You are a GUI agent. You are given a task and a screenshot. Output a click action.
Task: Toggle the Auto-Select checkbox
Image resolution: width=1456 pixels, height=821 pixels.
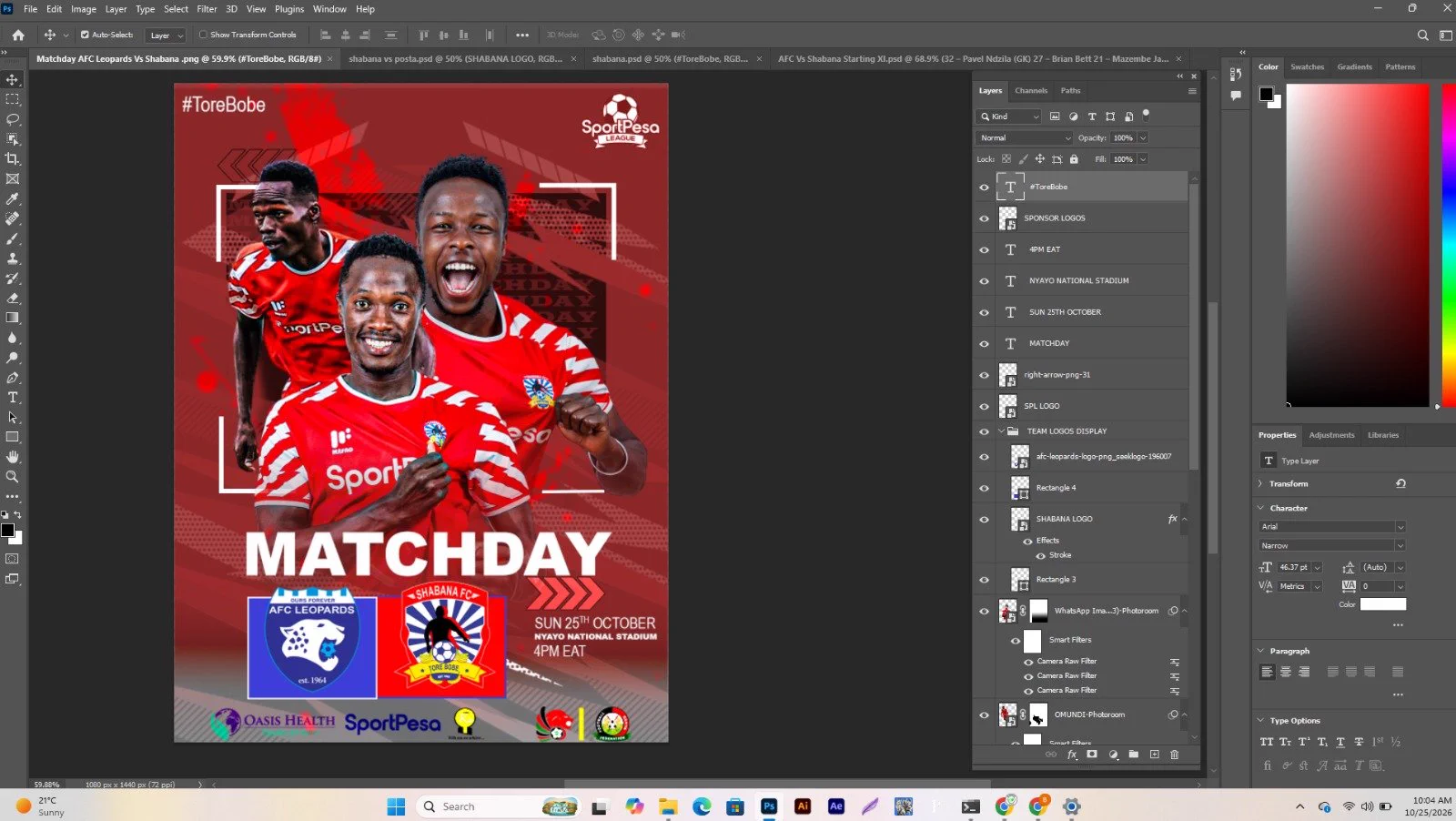[x=85, y=35]
